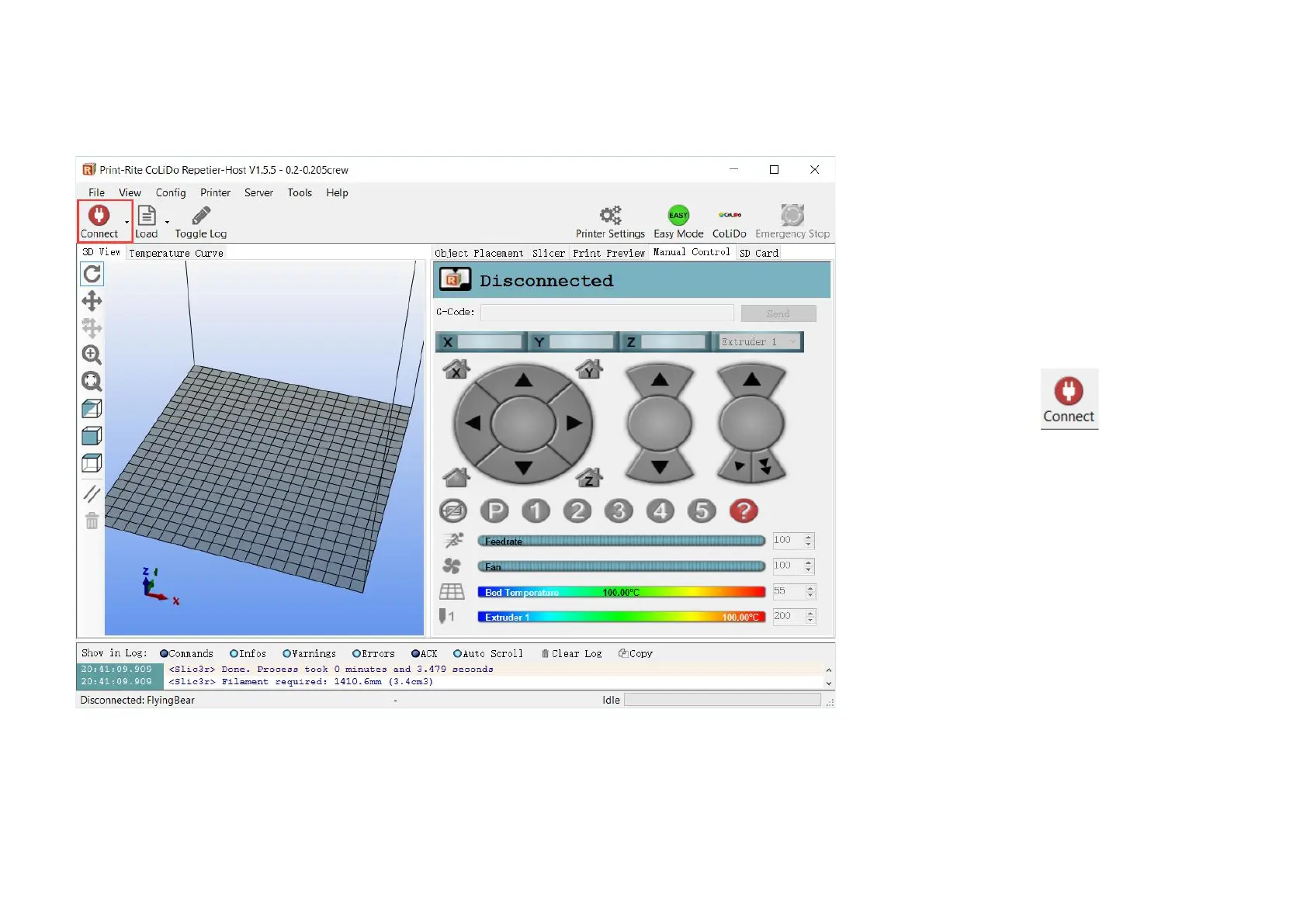Click the red help question mark button
Image resolution: width=1307 pixels, height=924 pixels.
click(x=743, y=510)
